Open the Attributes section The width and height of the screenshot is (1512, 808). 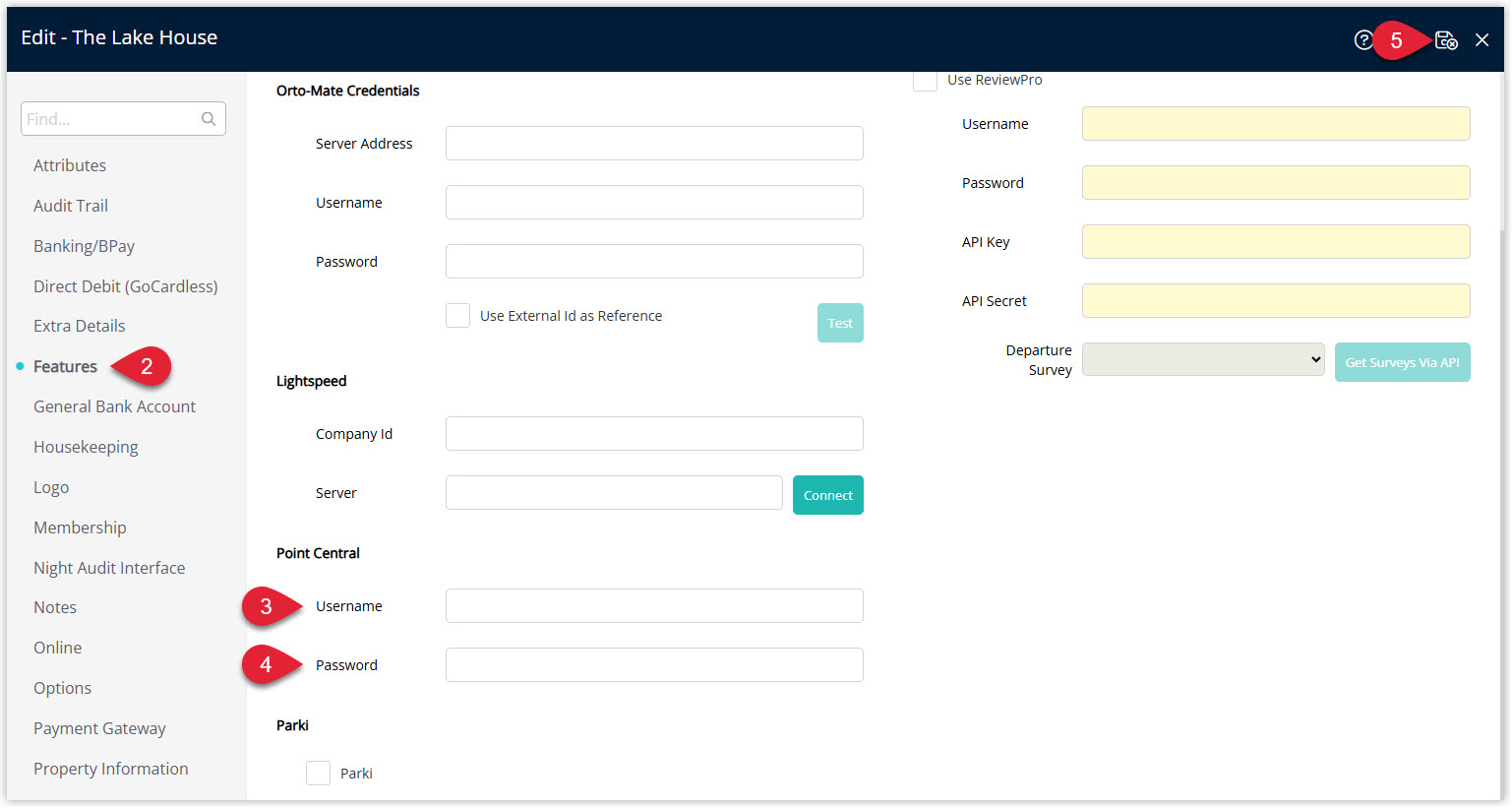click(70, 165)
